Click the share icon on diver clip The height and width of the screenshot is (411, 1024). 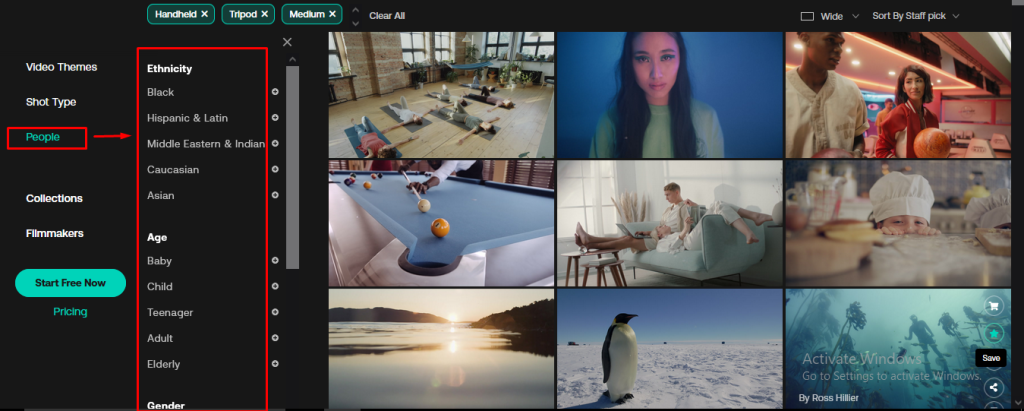pos(993,387)
